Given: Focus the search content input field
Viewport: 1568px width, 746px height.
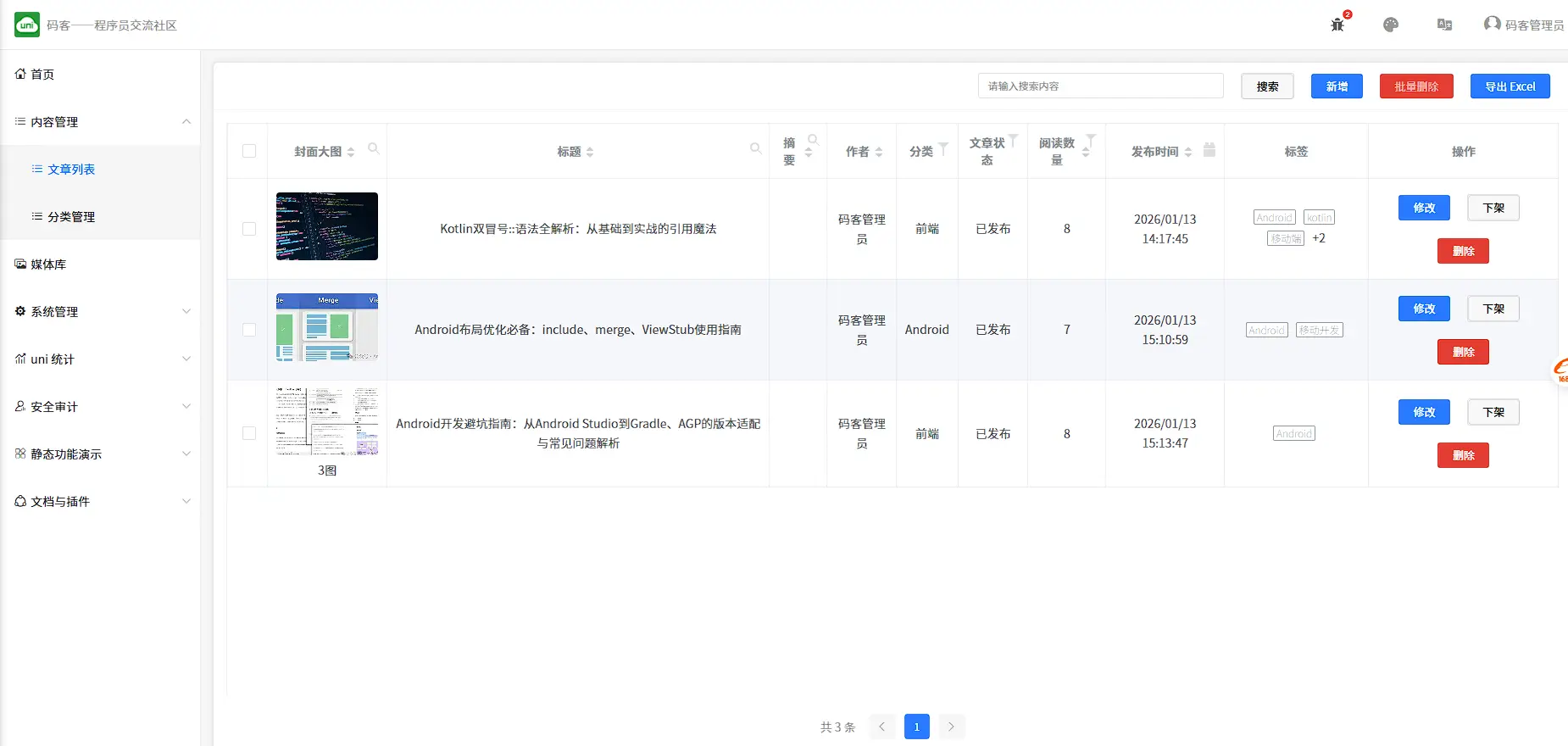Looking at the screenshot, I should coord(1100,86).
